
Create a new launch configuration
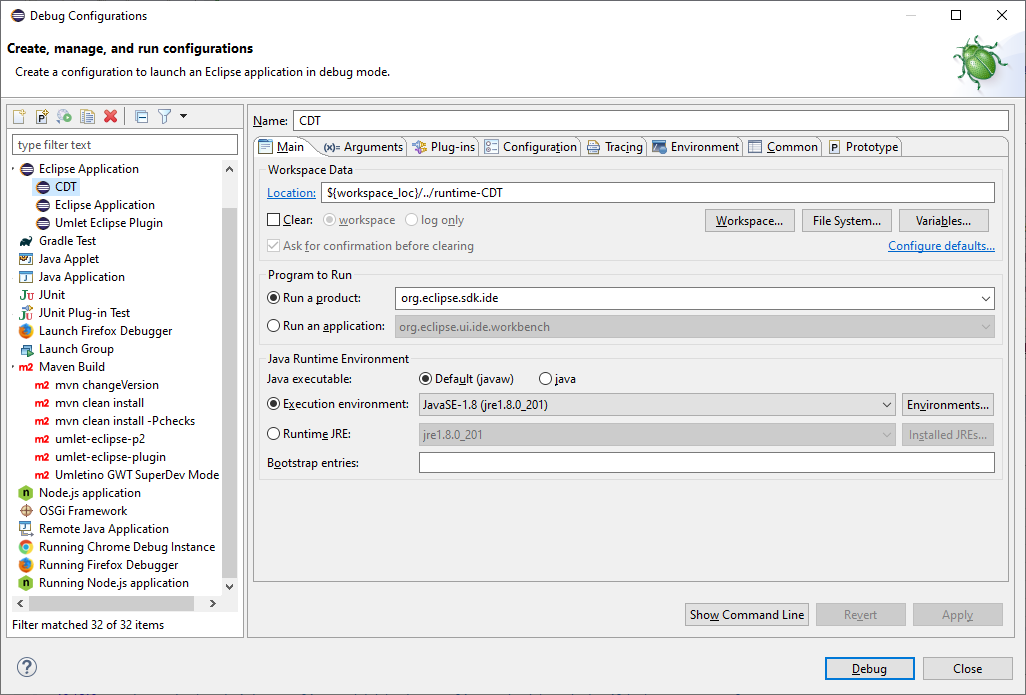[19, 116]
